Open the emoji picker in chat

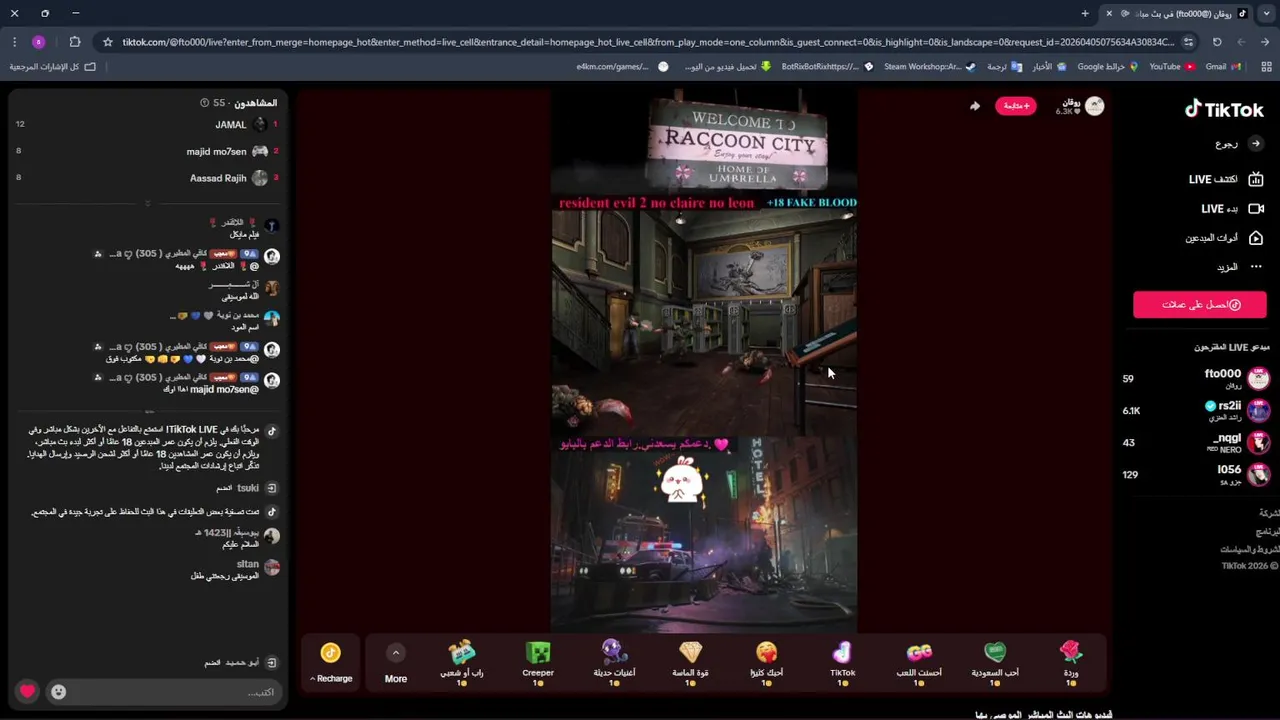coord(59,692)
